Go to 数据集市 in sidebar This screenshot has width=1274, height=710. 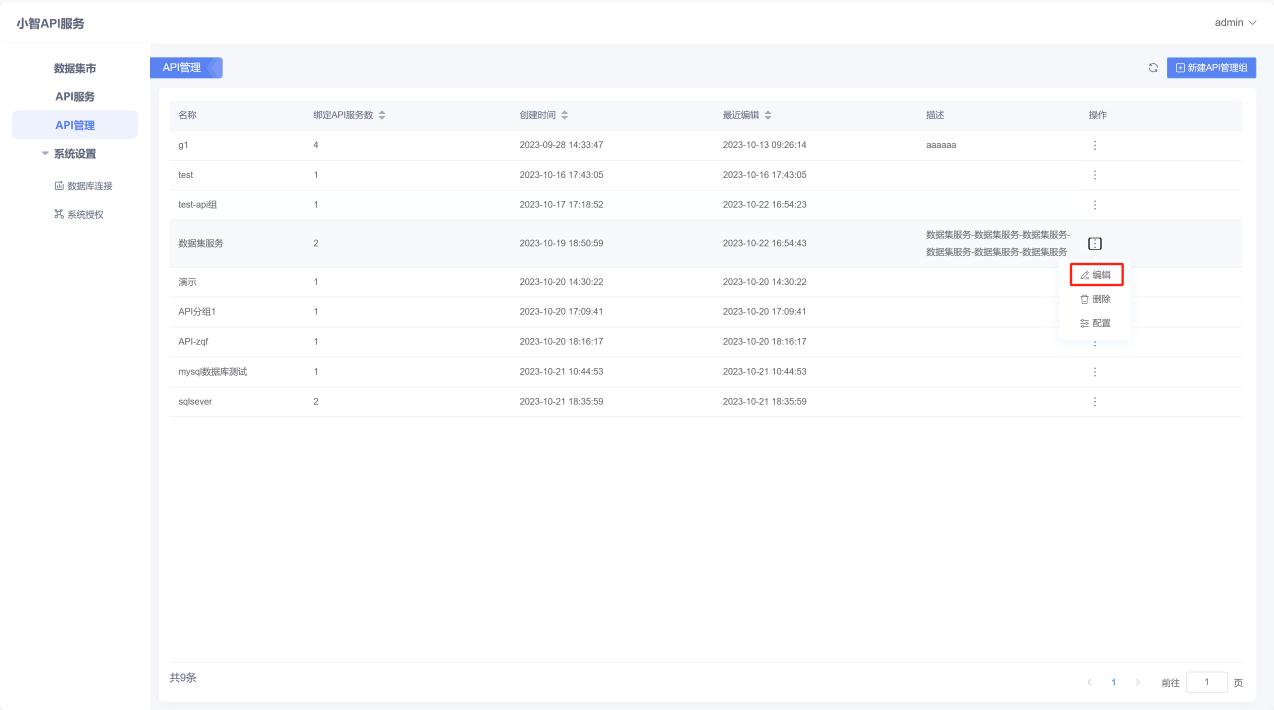[75, 69]
